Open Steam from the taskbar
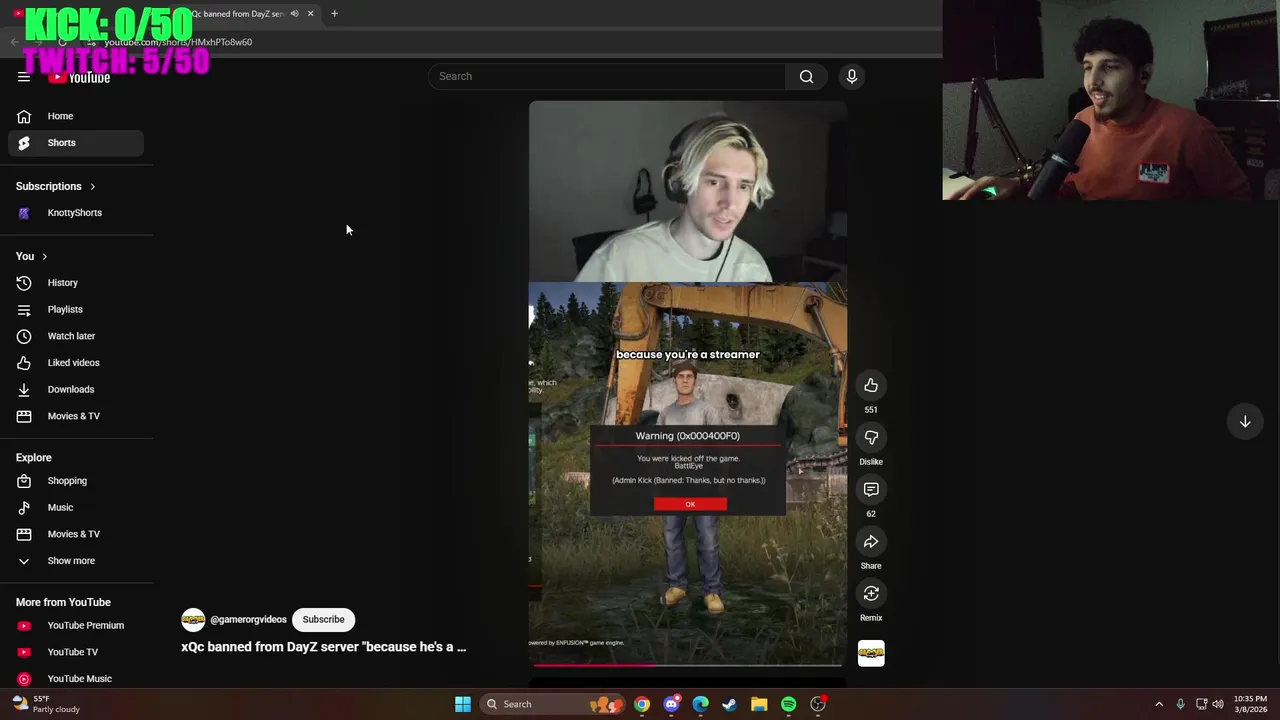 pyautogui.click(x=730, y=704)
